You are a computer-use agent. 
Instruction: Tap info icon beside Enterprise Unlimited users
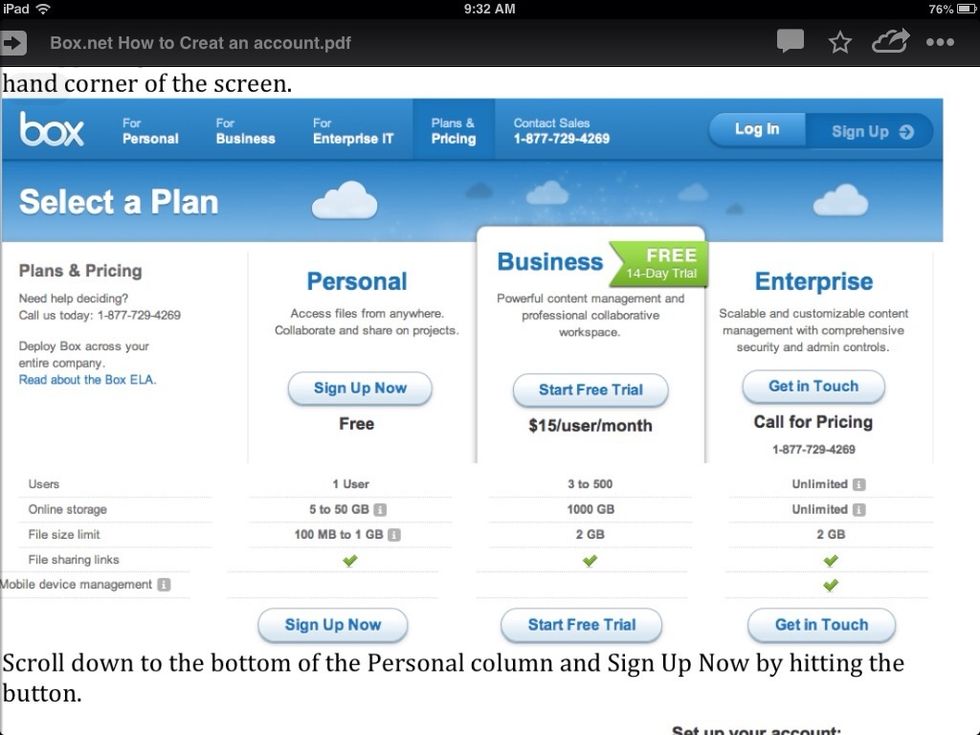tap(859, 485)
